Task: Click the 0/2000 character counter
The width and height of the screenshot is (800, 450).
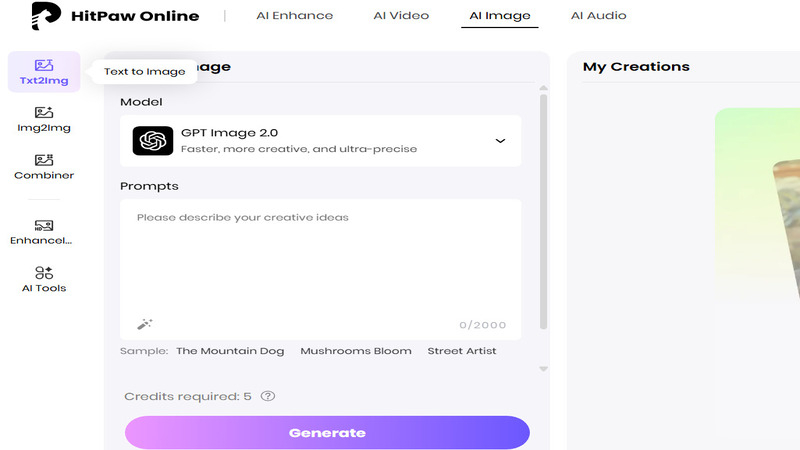Action: [483, 325]
